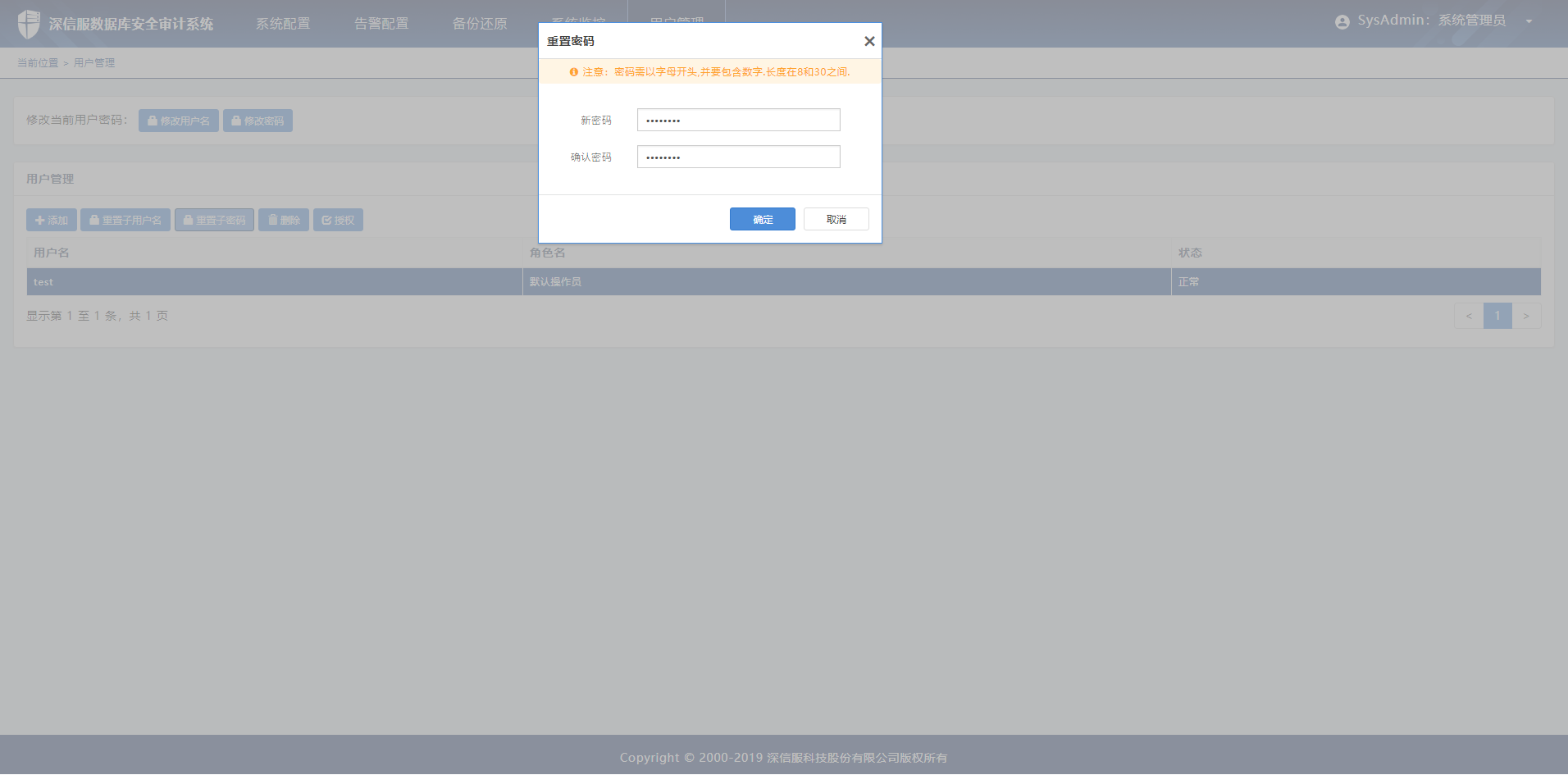Click the 修改用户名 button
Screen dimensions: 1568x775
[179, 121]
